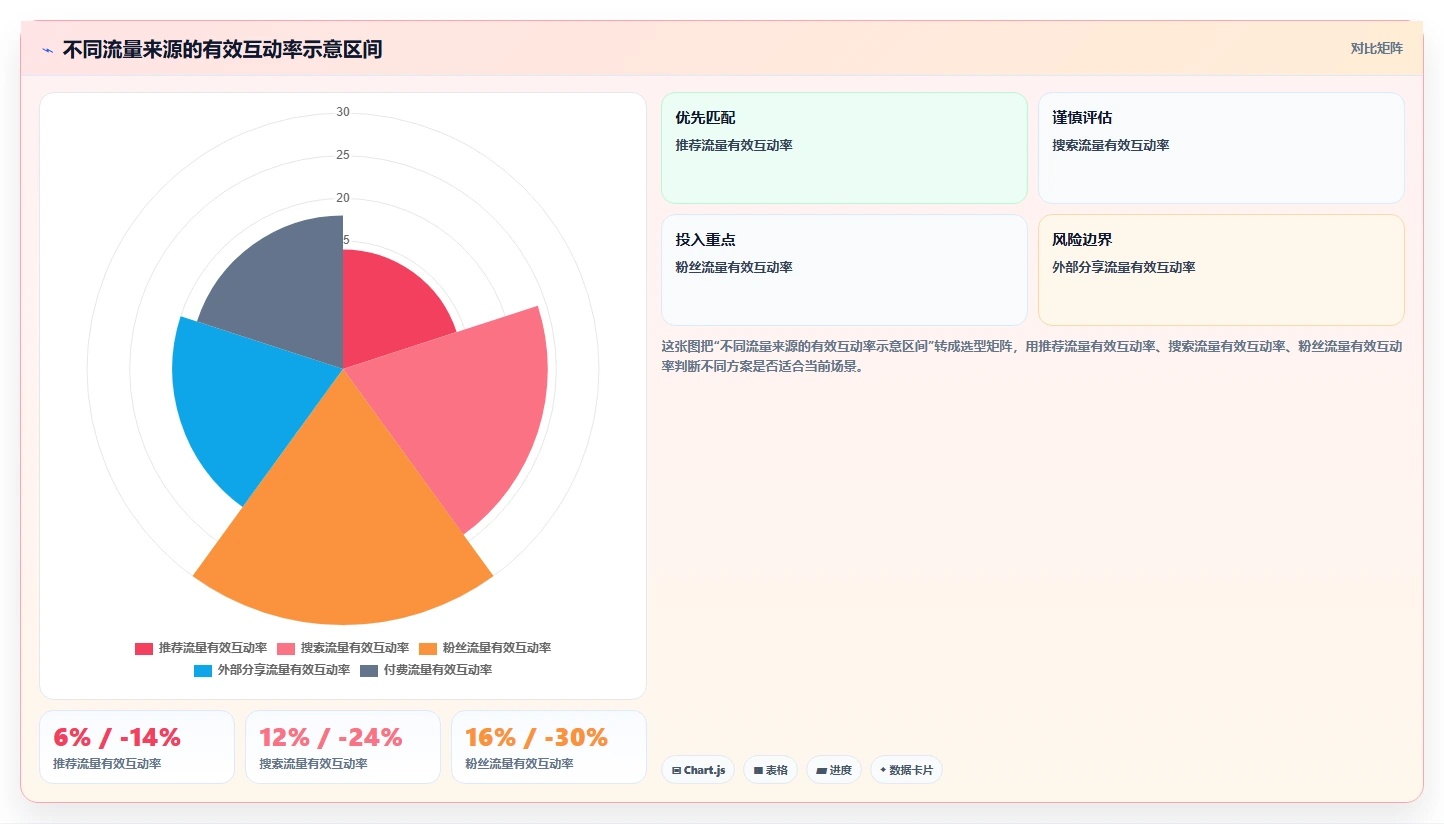
Task: Select the 6% / -14% stat card
Action: (137, 747)
